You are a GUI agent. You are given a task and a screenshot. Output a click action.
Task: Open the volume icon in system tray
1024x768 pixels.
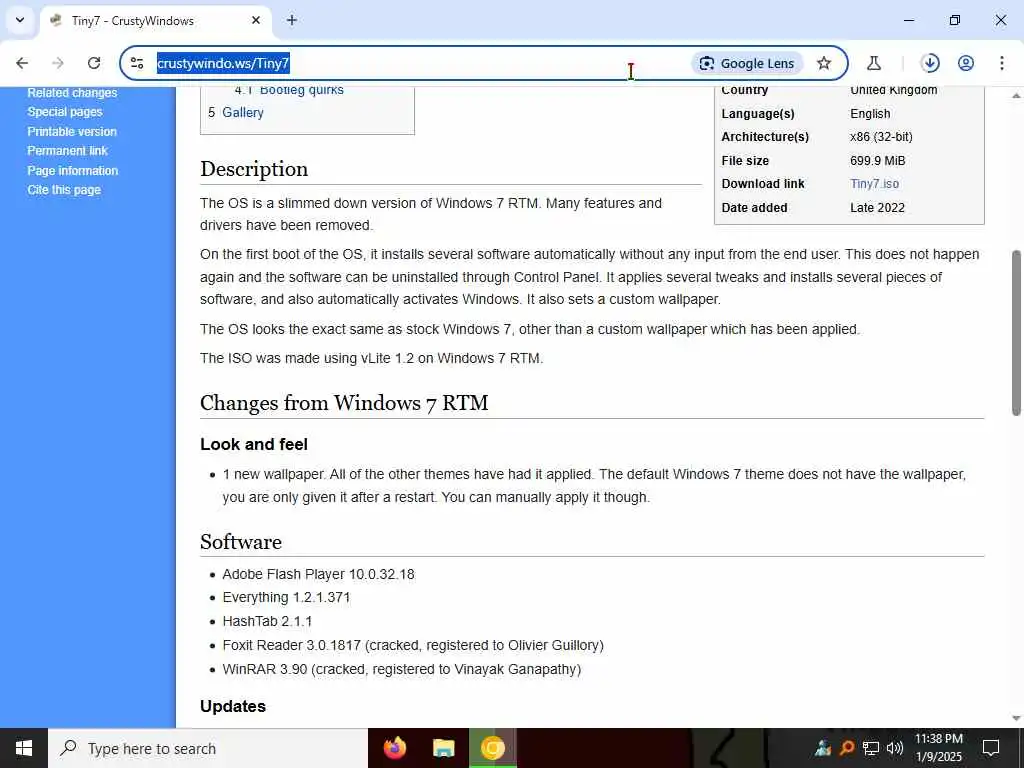(895, 748)
